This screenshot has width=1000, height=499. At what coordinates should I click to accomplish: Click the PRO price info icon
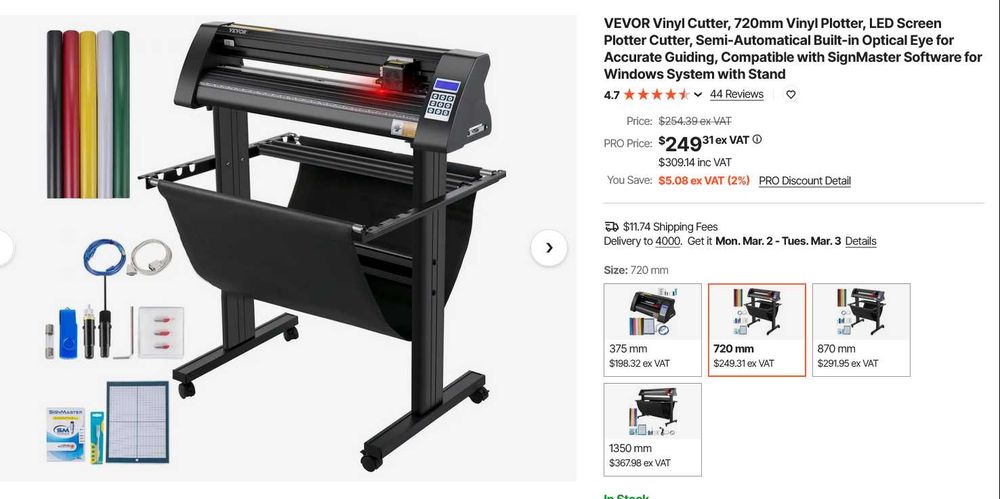[757, 140]
